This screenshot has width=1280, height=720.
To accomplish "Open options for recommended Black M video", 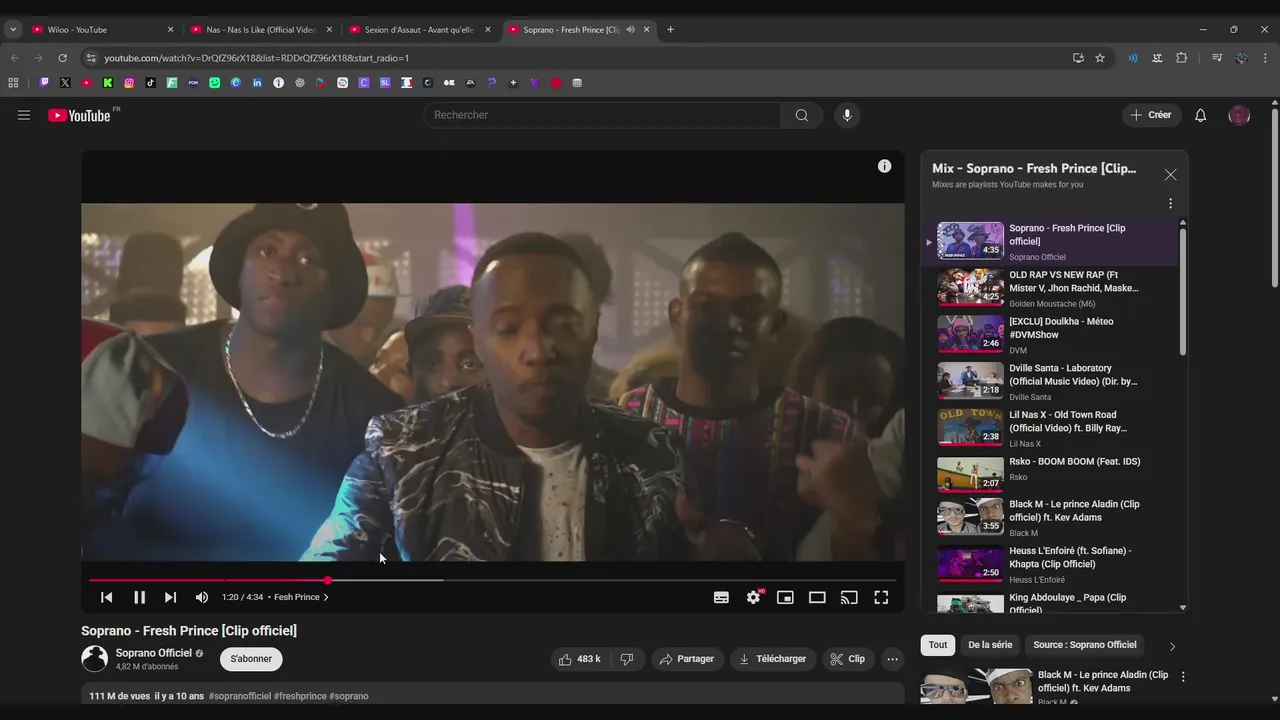I will coord(1183,677).
